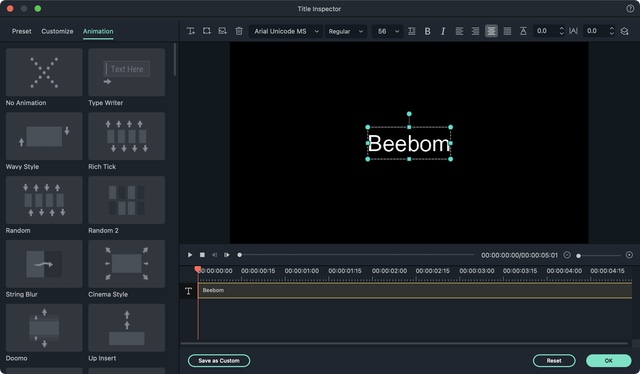Image resolution: width=640 pixels, height=374 pixels.
Task: Click Save as Custom button
Action: coord(219,361)
